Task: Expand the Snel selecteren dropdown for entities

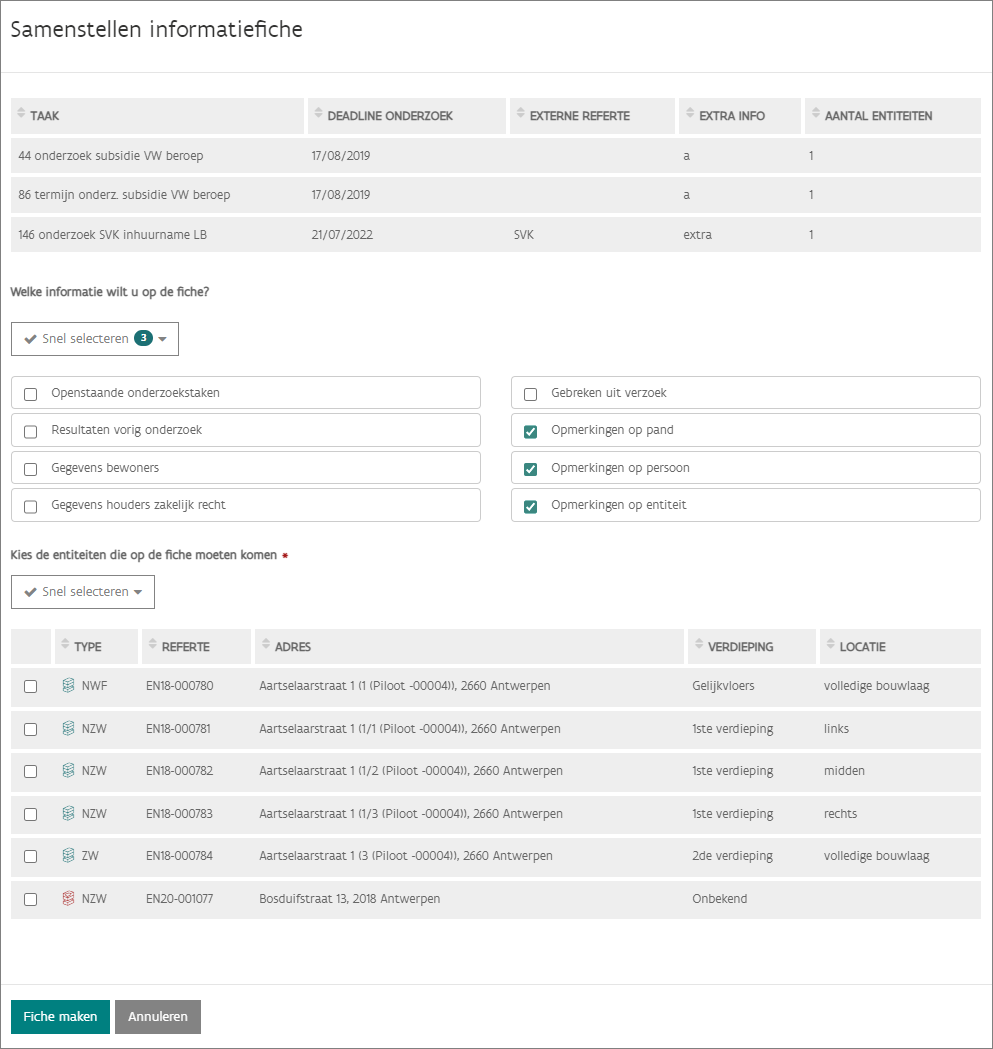Action: [83, 592]
